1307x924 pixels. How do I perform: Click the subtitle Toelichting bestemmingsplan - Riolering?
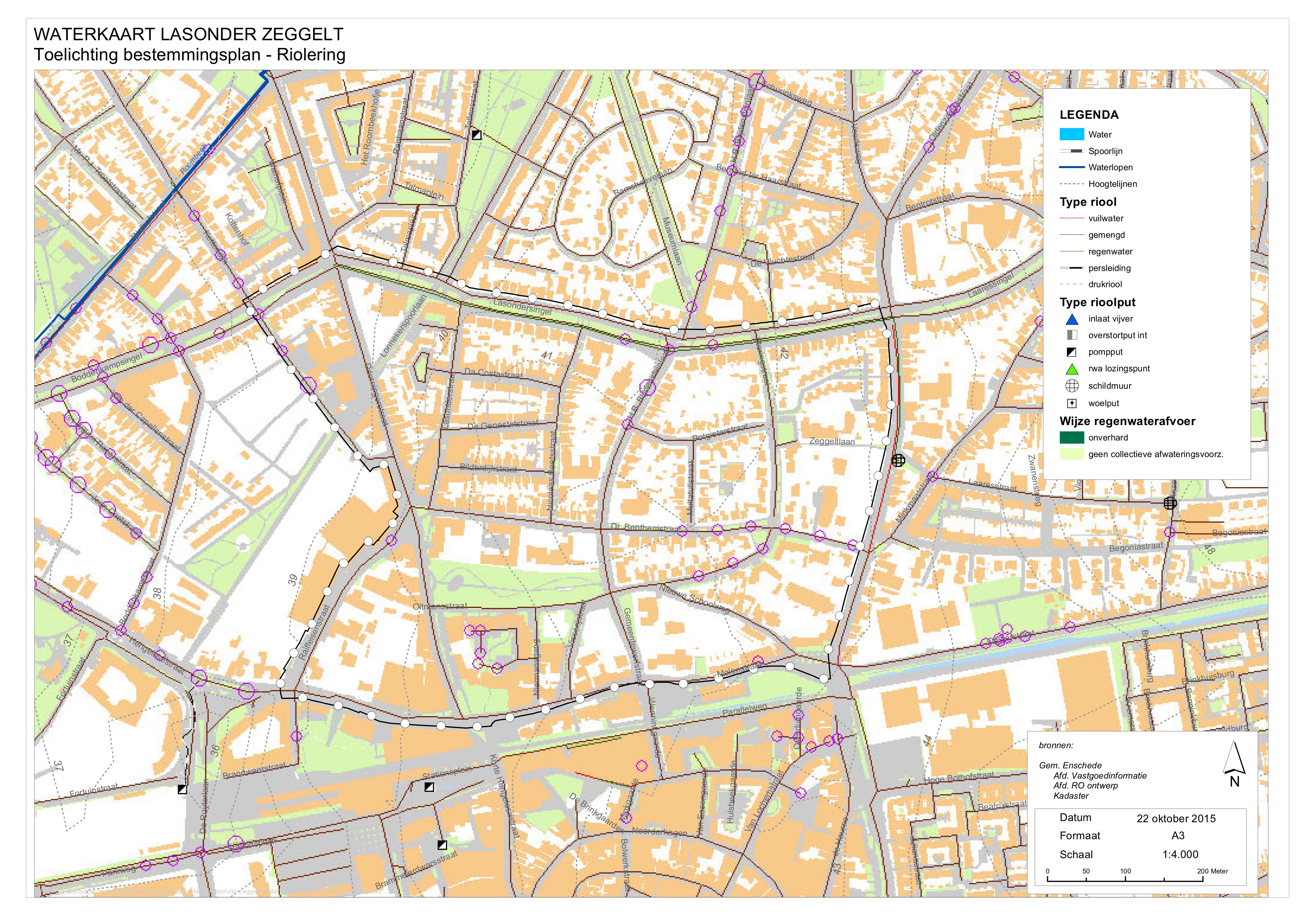tap(190, 55)
